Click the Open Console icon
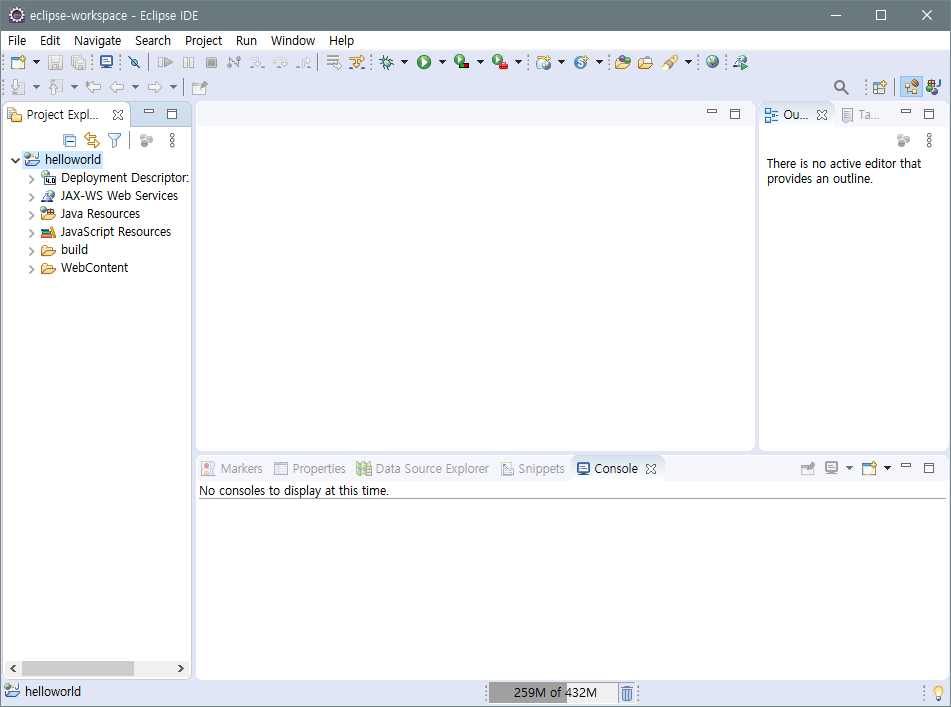This screenshot has height=707, width=951. [x=870, y=468]
